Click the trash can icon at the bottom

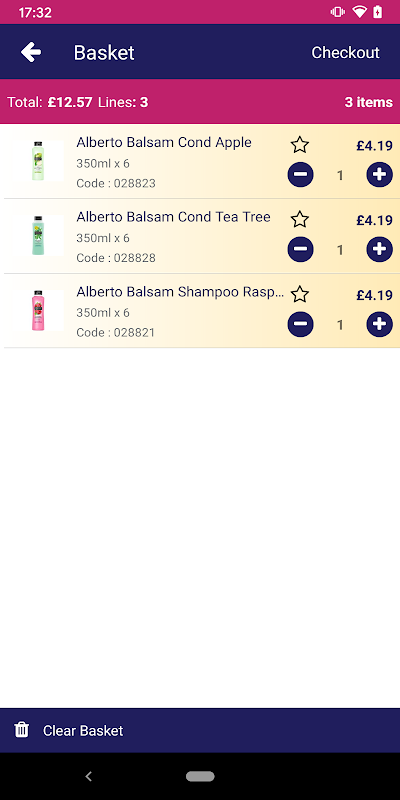pyautogui.click(x=21, y=730)
